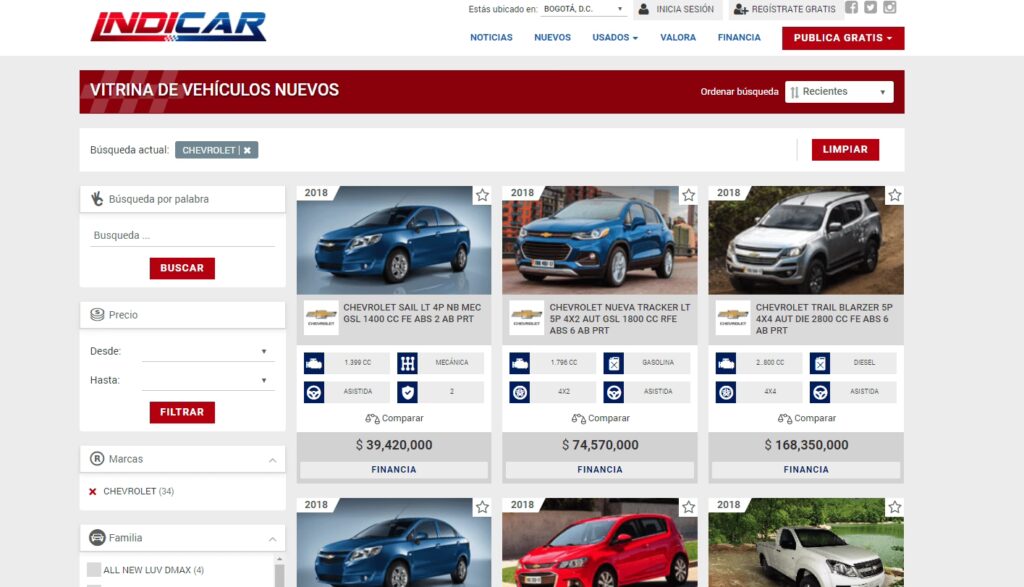Favorite the Trail Blazer star icon
Viewport: 1024px width, 587px height.
tap(894, 195)
